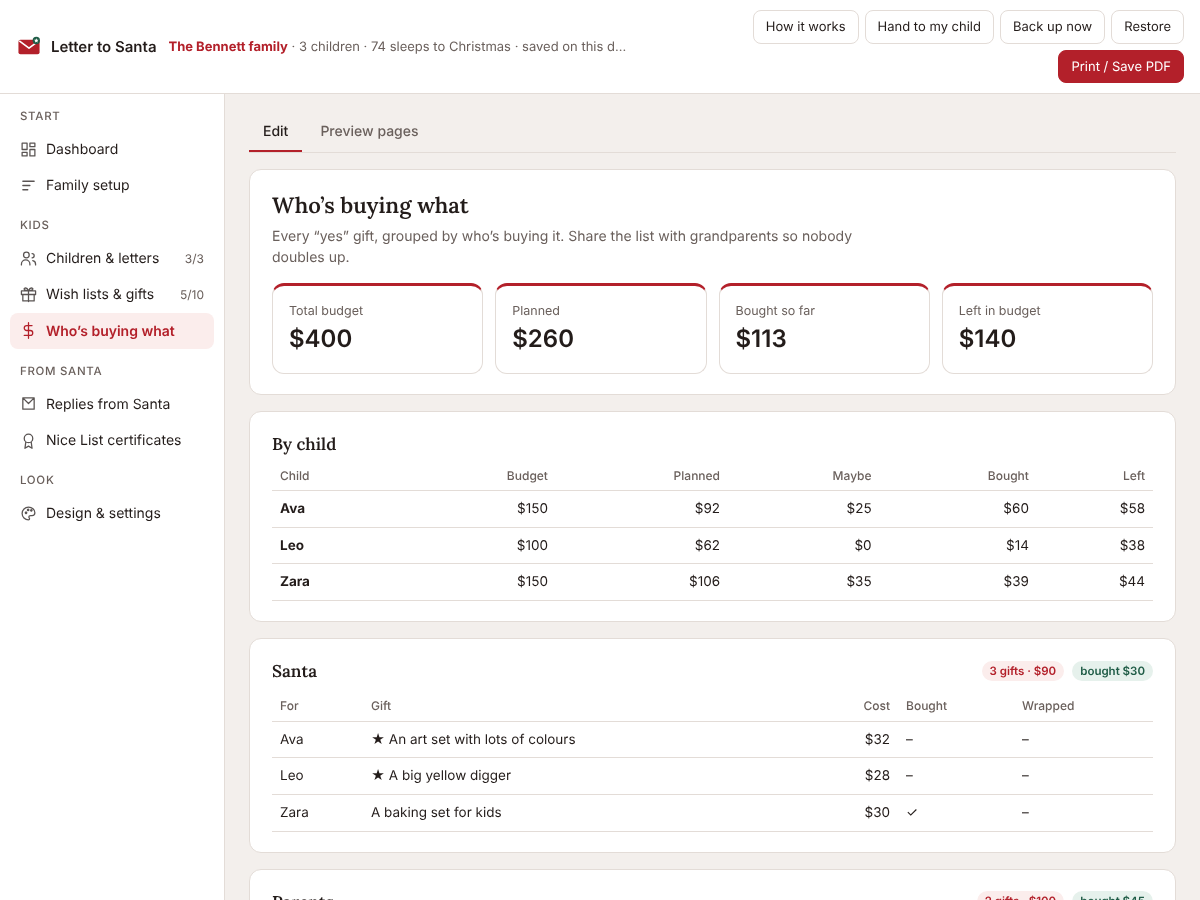Click The Bennett family name

click(228, 46)
